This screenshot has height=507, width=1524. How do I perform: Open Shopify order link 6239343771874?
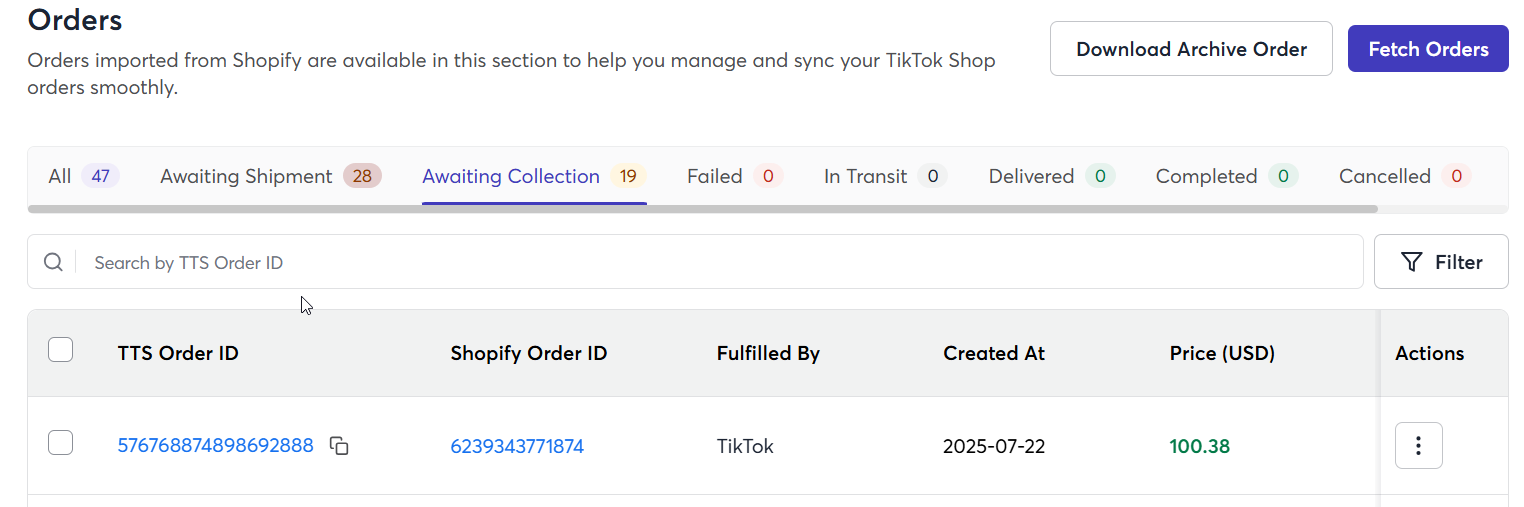(x=517, y=446)
